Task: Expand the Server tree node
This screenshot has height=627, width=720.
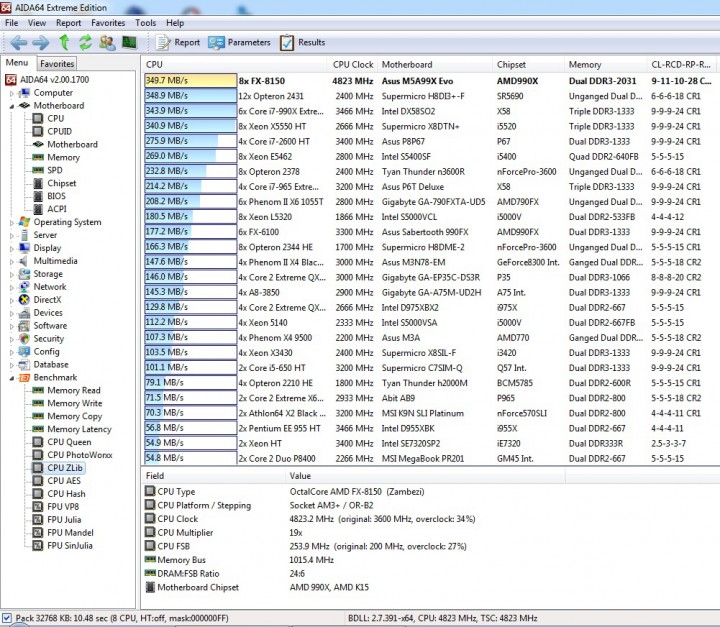Action: coord(11,235)
